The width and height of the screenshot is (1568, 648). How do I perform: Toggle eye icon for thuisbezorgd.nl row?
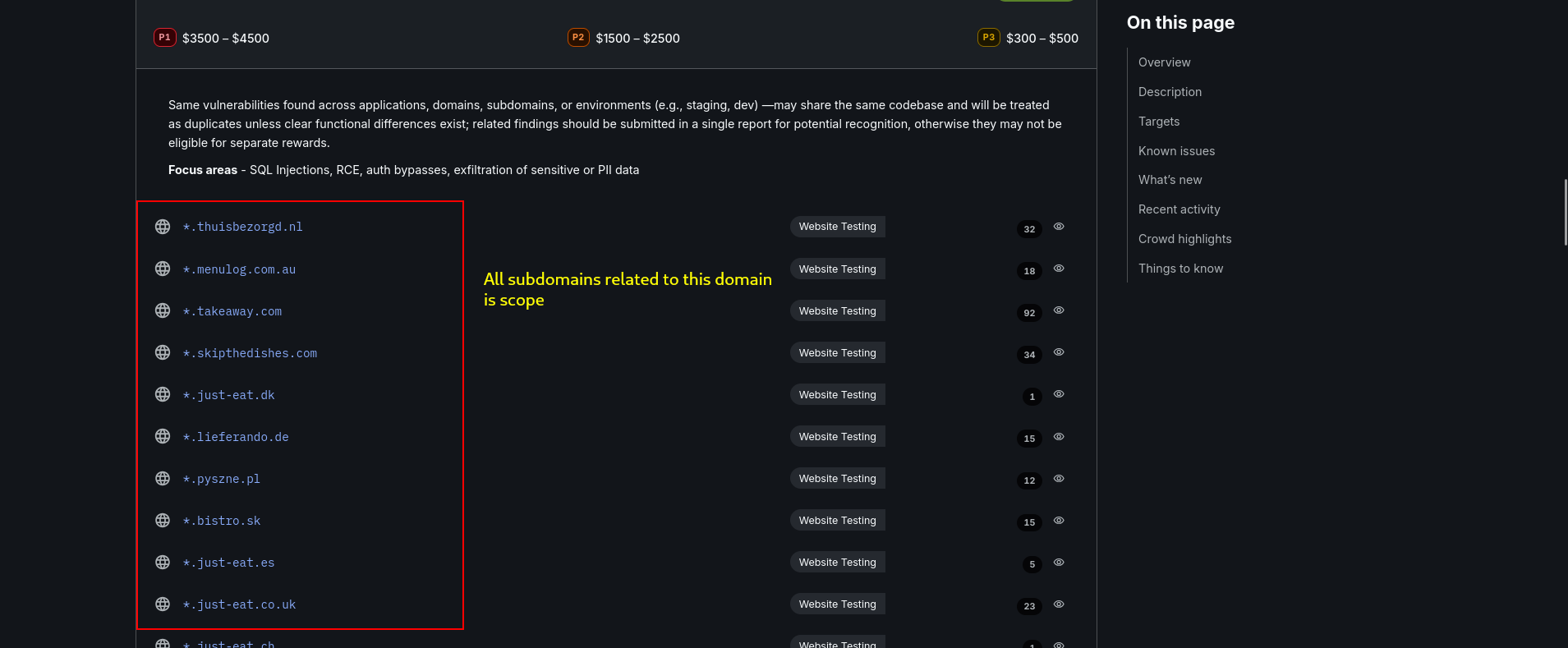point(1059,227)
